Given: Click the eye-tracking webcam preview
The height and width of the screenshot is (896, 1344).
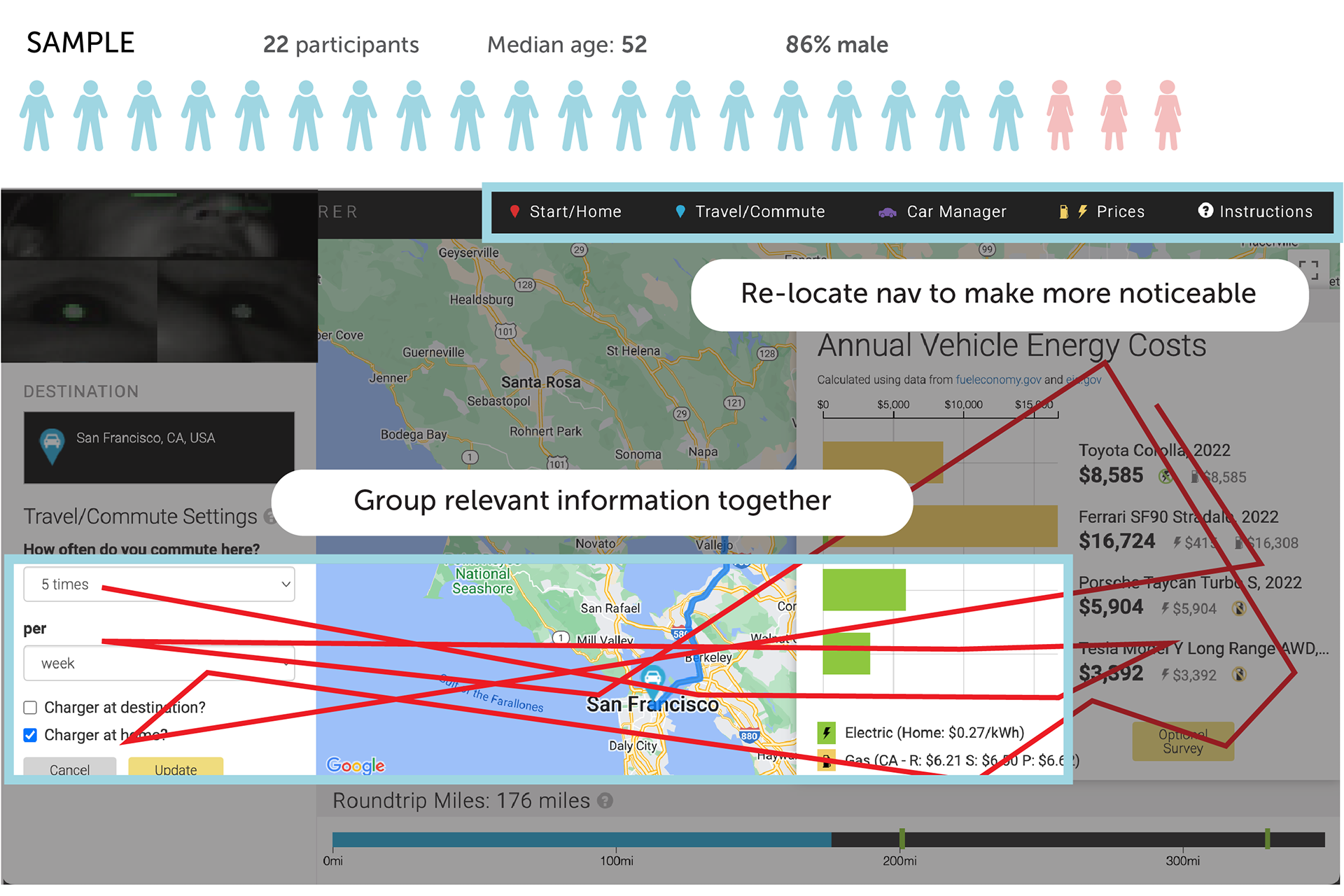Looking at the screenshot, I should coord(160,276).
